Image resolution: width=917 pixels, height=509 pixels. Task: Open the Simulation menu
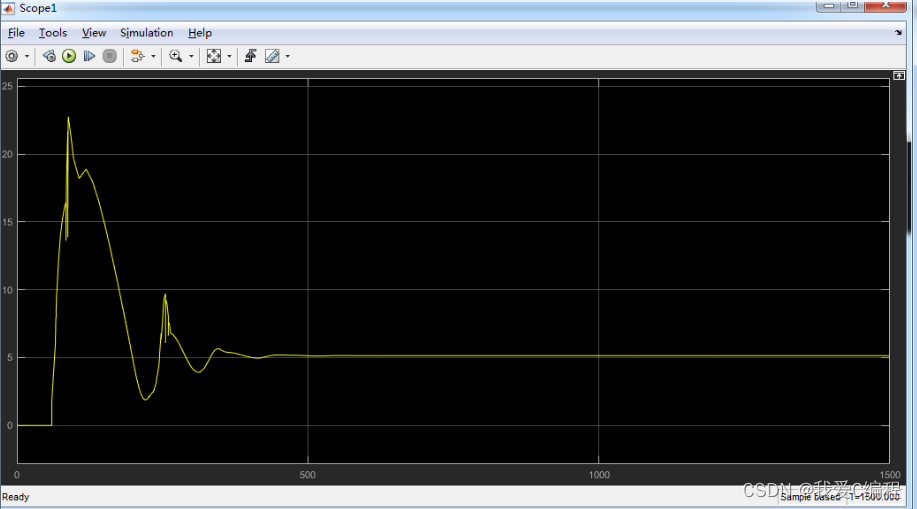click(x=146, y=33)
